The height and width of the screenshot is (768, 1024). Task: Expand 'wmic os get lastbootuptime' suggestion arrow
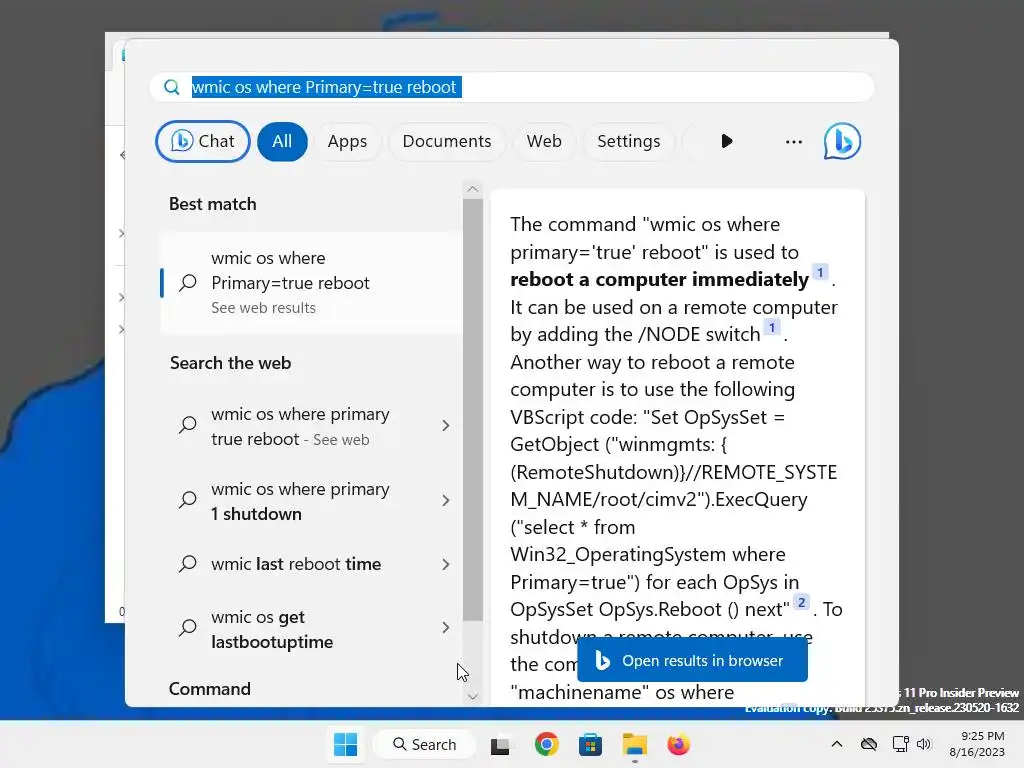click(445, 628)
